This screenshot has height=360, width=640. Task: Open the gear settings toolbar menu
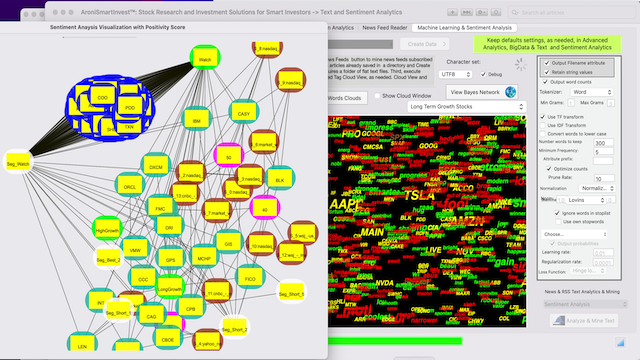click(x=482, y=12)
